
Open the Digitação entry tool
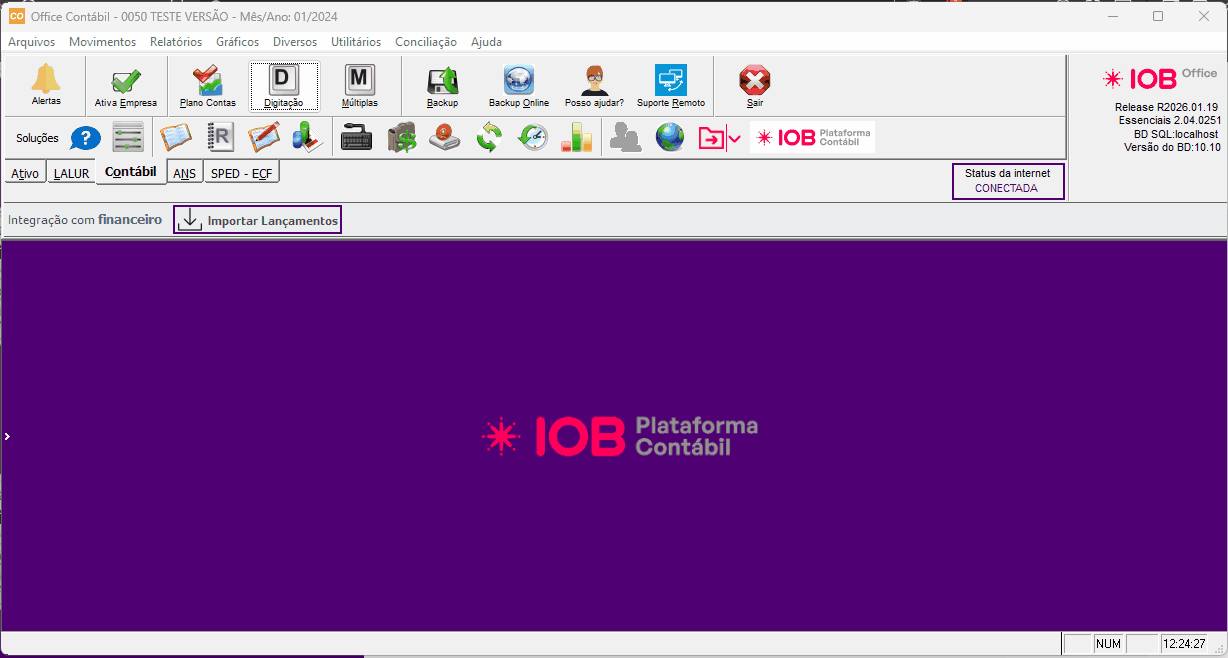coord(284,87)
